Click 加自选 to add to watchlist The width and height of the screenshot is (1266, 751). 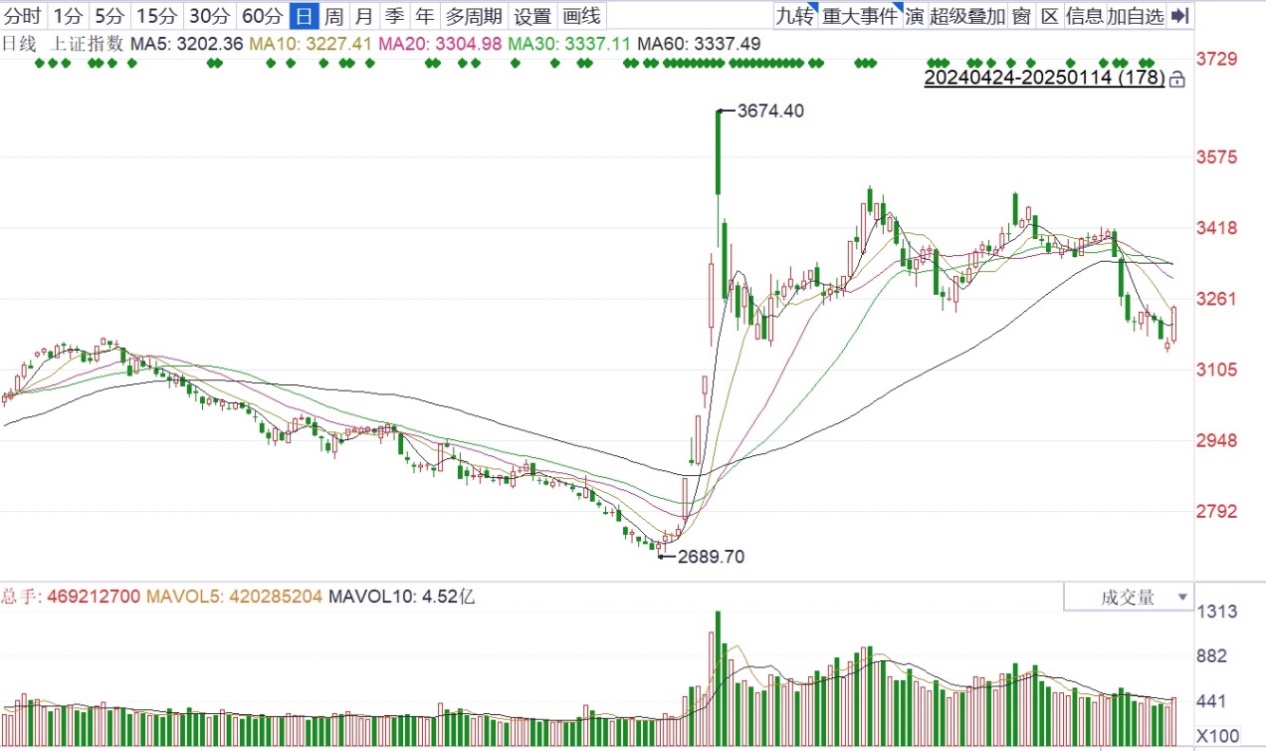pyautogui.click(x=1135, y=16)
